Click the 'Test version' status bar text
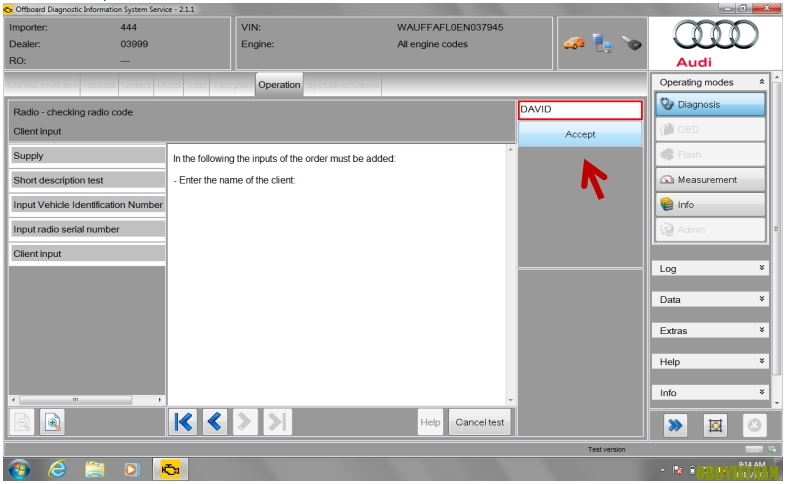 tap(607, 449)
